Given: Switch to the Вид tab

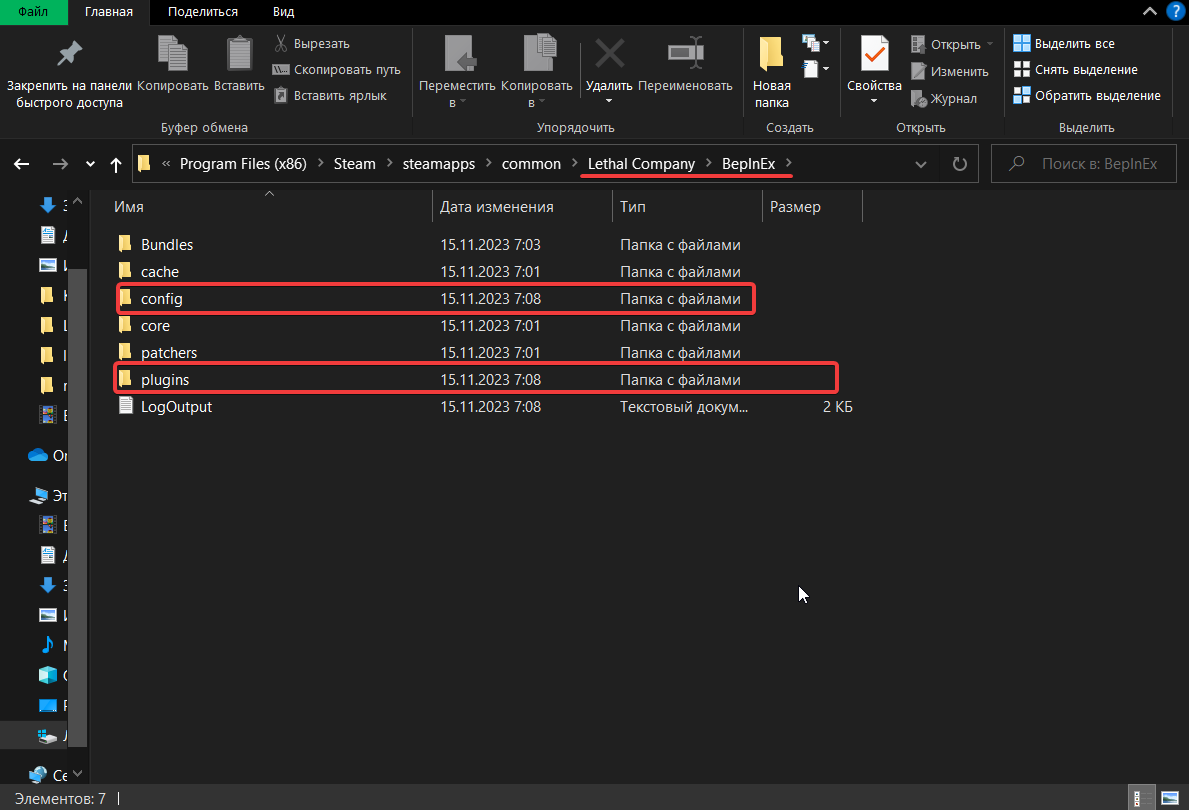Looking at the screenshot, I should (283, 12).
